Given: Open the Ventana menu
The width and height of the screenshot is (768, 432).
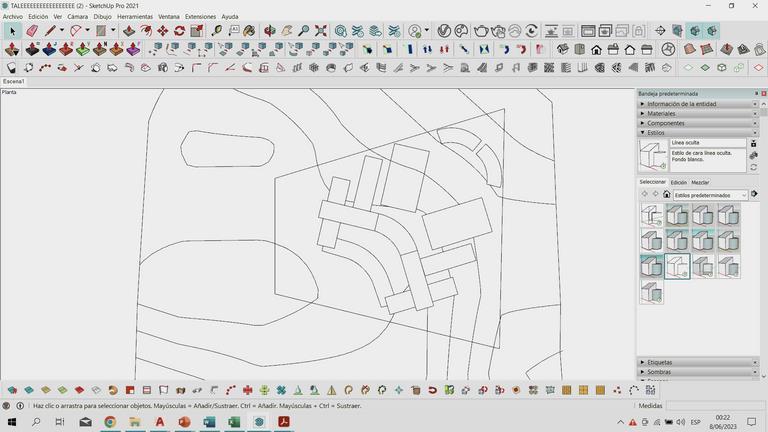Looking at the screenshot, I should pyautogui.click(x=168, y=17).
